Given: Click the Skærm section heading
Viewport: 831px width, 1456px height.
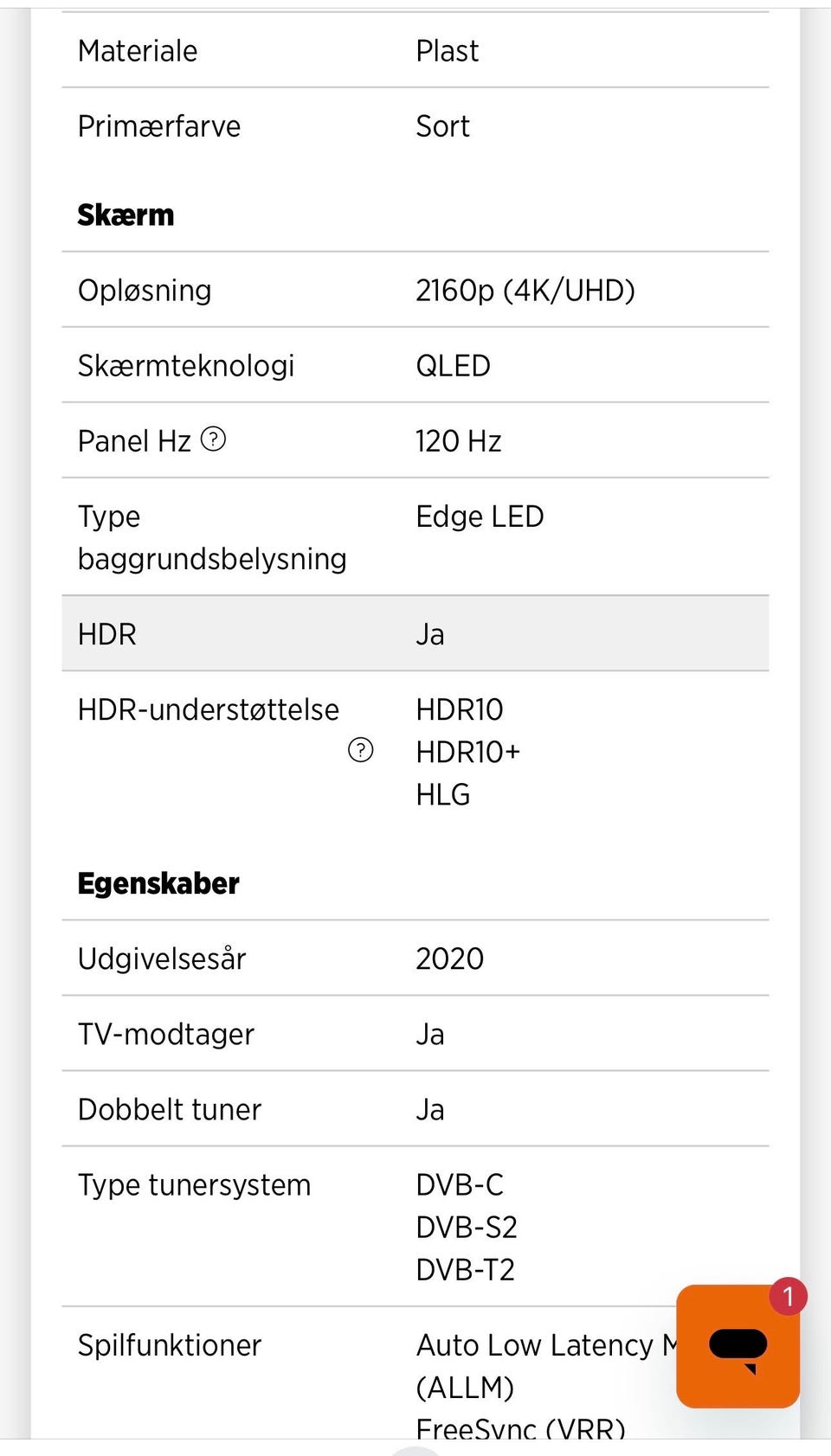Looking at the screenshot, I should tap(126, 215).
